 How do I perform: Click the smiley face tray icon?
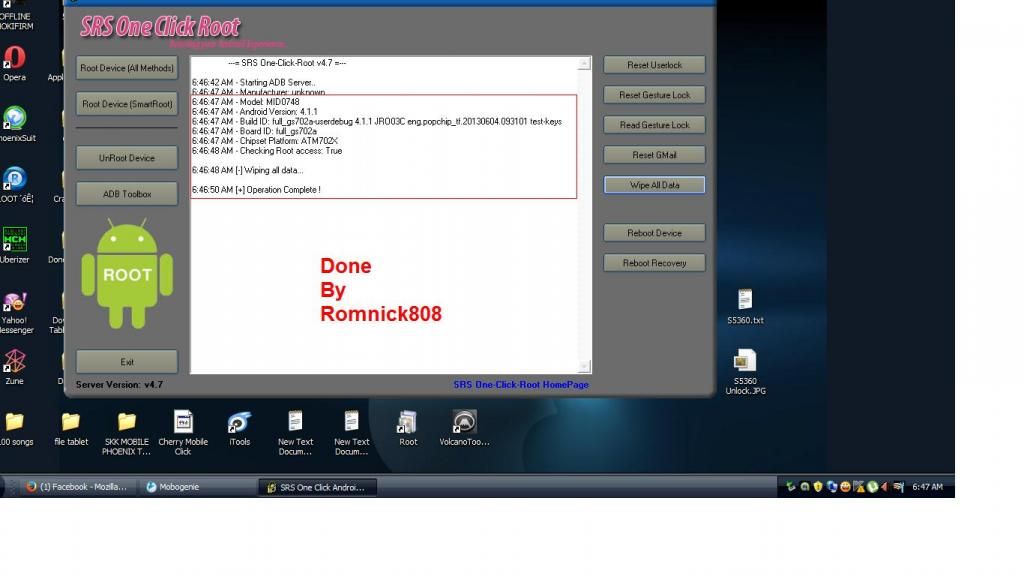coord(845,487)
